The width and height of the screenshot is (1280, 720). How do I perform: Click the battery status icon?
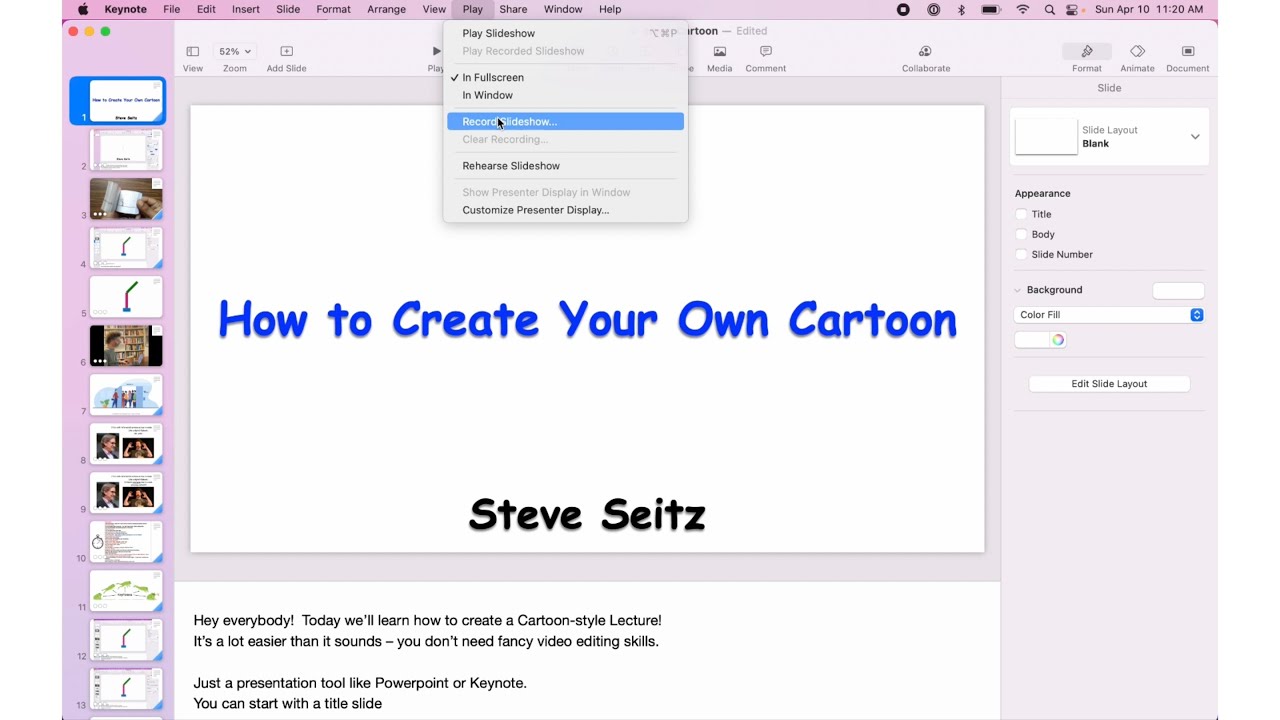tap(991, 9)
